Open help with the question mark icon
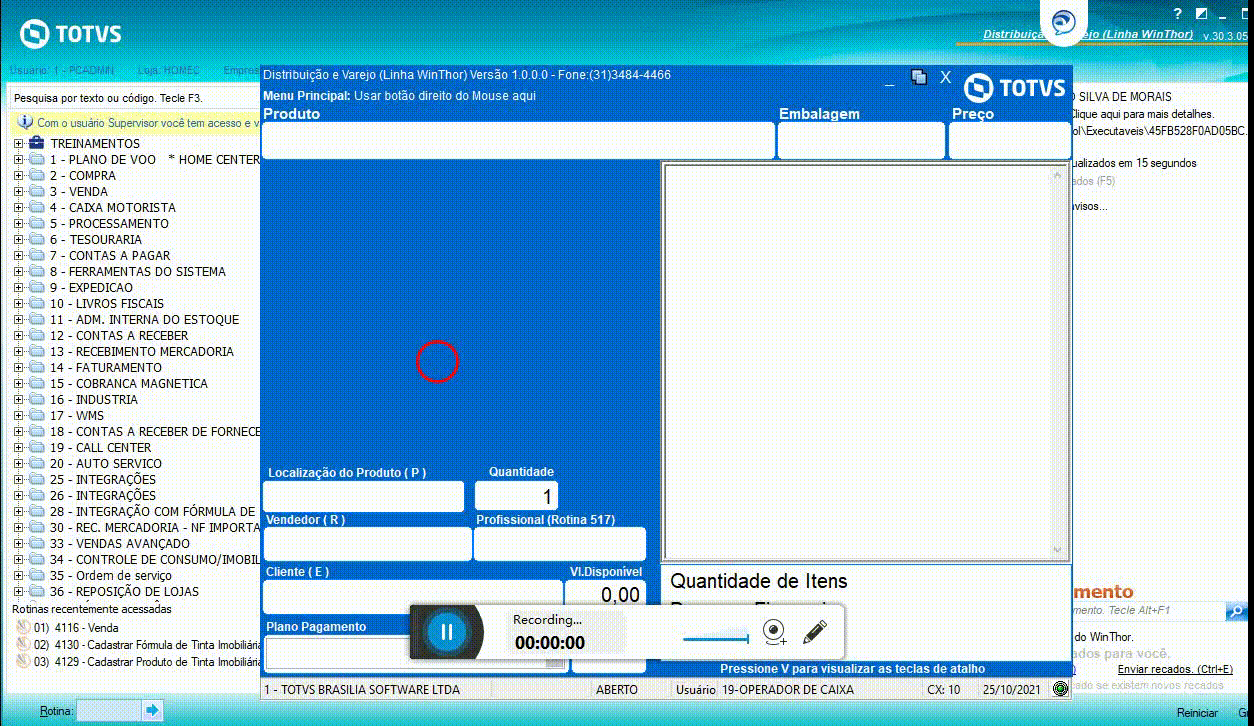This screenshot has width=1254, height=726. pyautogui.click(x=1178, y=14)
